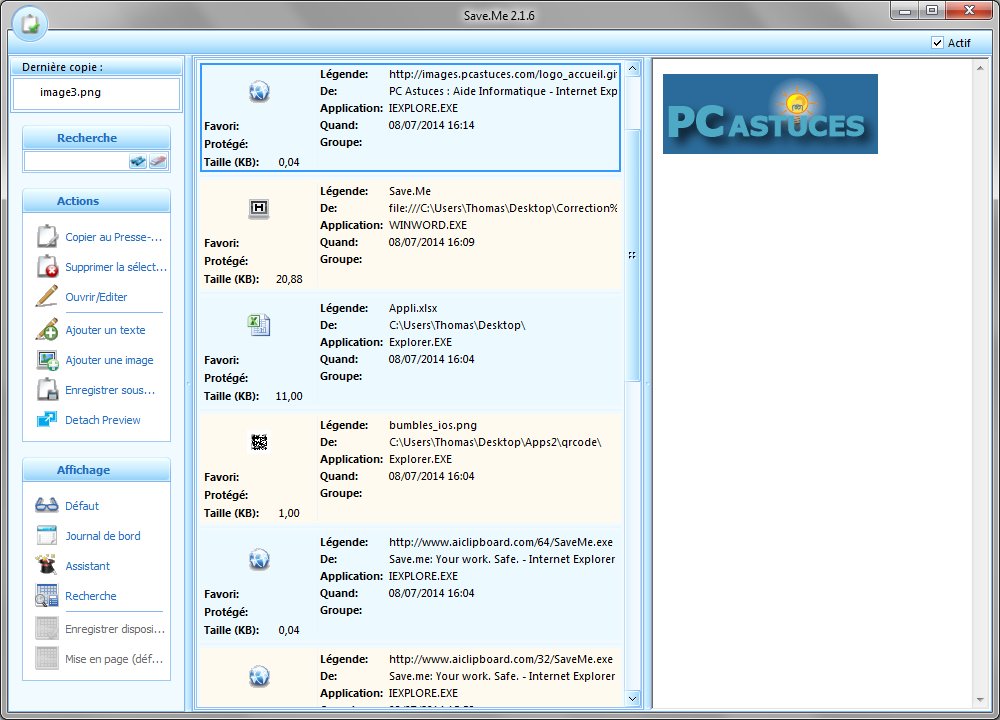Select globe icon of the 32/SaveMe.exe entry
Screen dimensions: 1000x720
259,676
